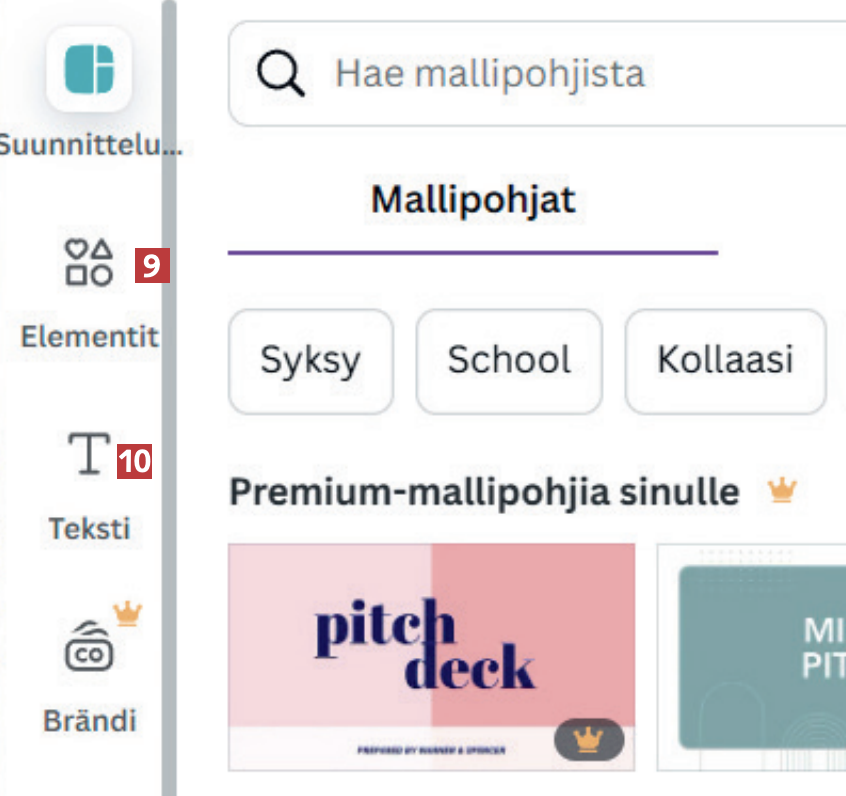The image size is (846, 796).
Task: Select the Syksy category chip
Action: click(x=310, y=360)
